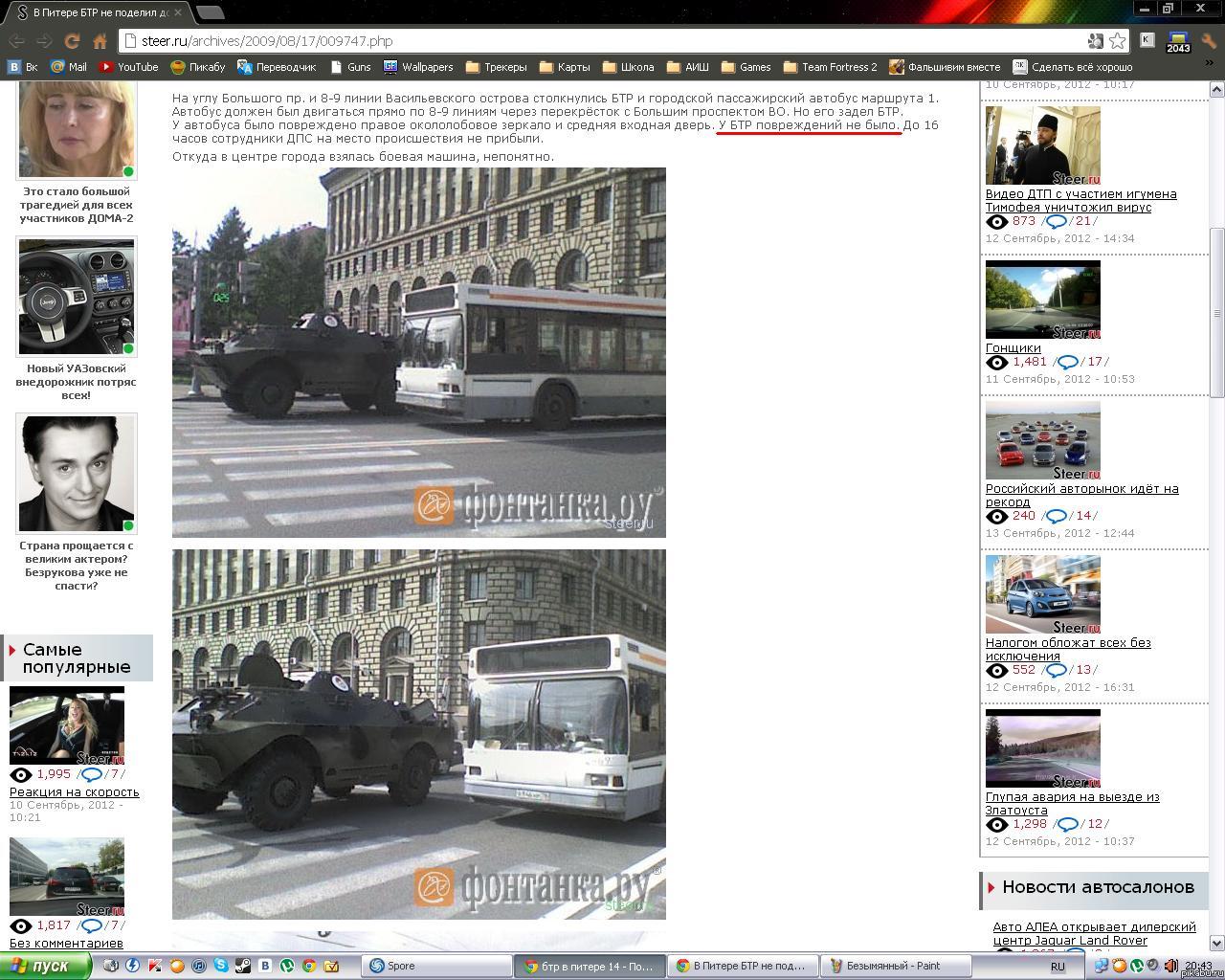Launch Skype from the quick launch bar
The image size is (1225, 980).
click(x=221, y=966)
